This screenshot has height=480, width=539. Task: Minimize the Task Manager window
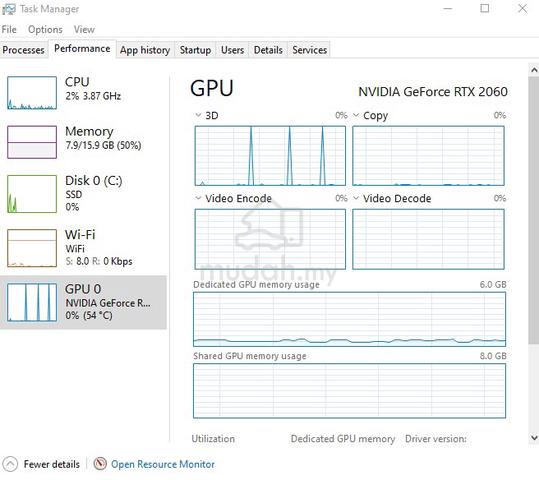pyautogui.click(x=448, y=8)
